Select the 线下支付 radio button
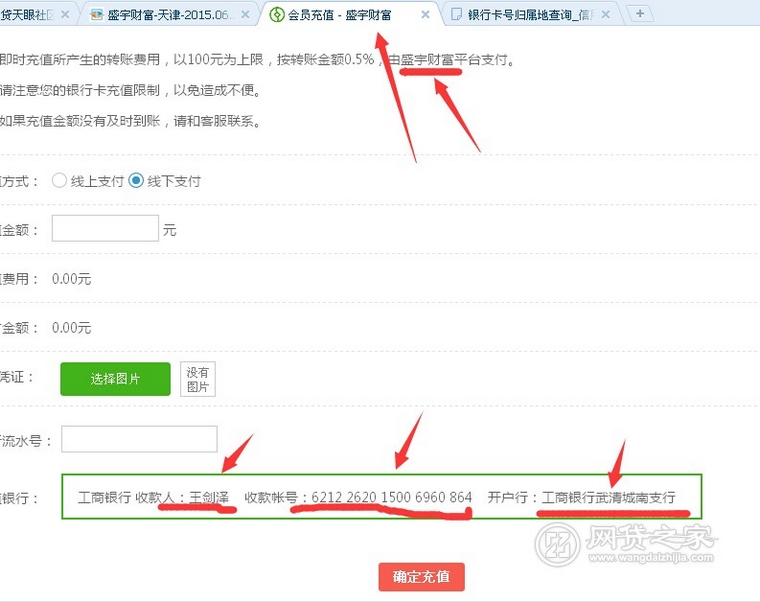Viewport: 760px width, 602px height. [x=136, y=181]
